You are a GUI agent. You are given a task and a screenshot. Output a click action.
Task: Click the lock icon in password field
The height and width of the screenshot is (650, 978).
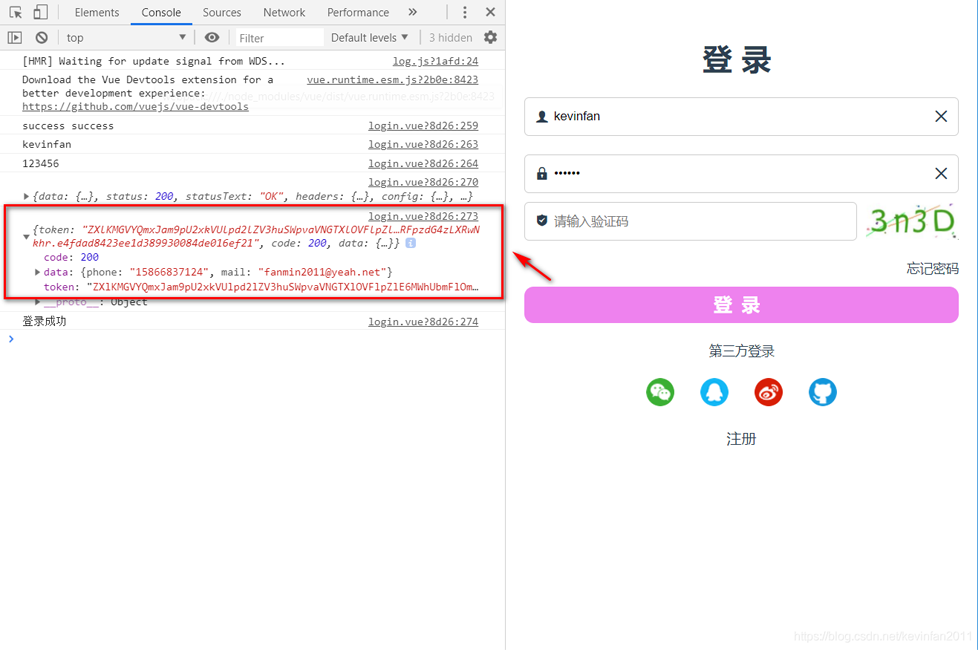[542, 173]
